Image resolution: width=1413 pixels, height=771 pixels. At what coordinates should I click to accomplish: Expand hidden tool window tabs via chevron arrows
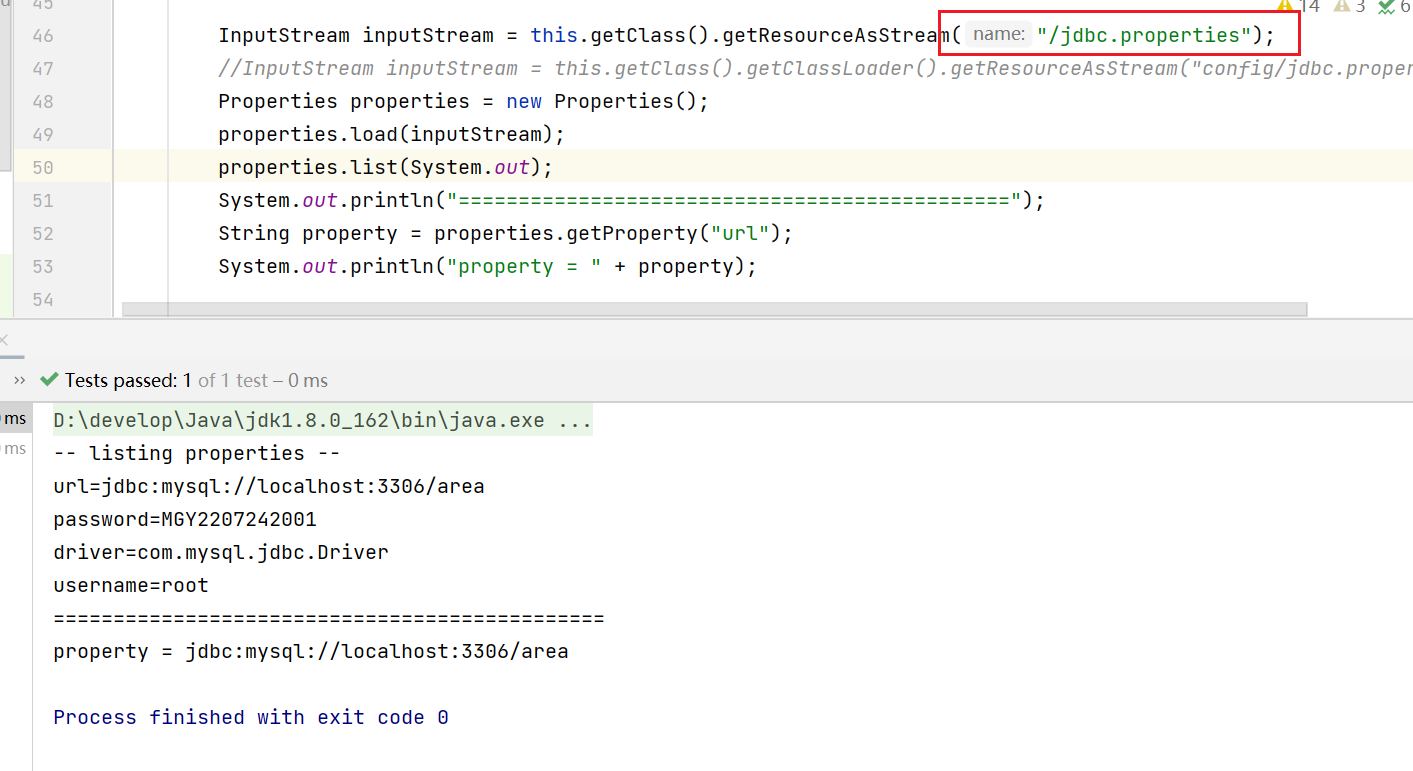(x=18, y=380)
